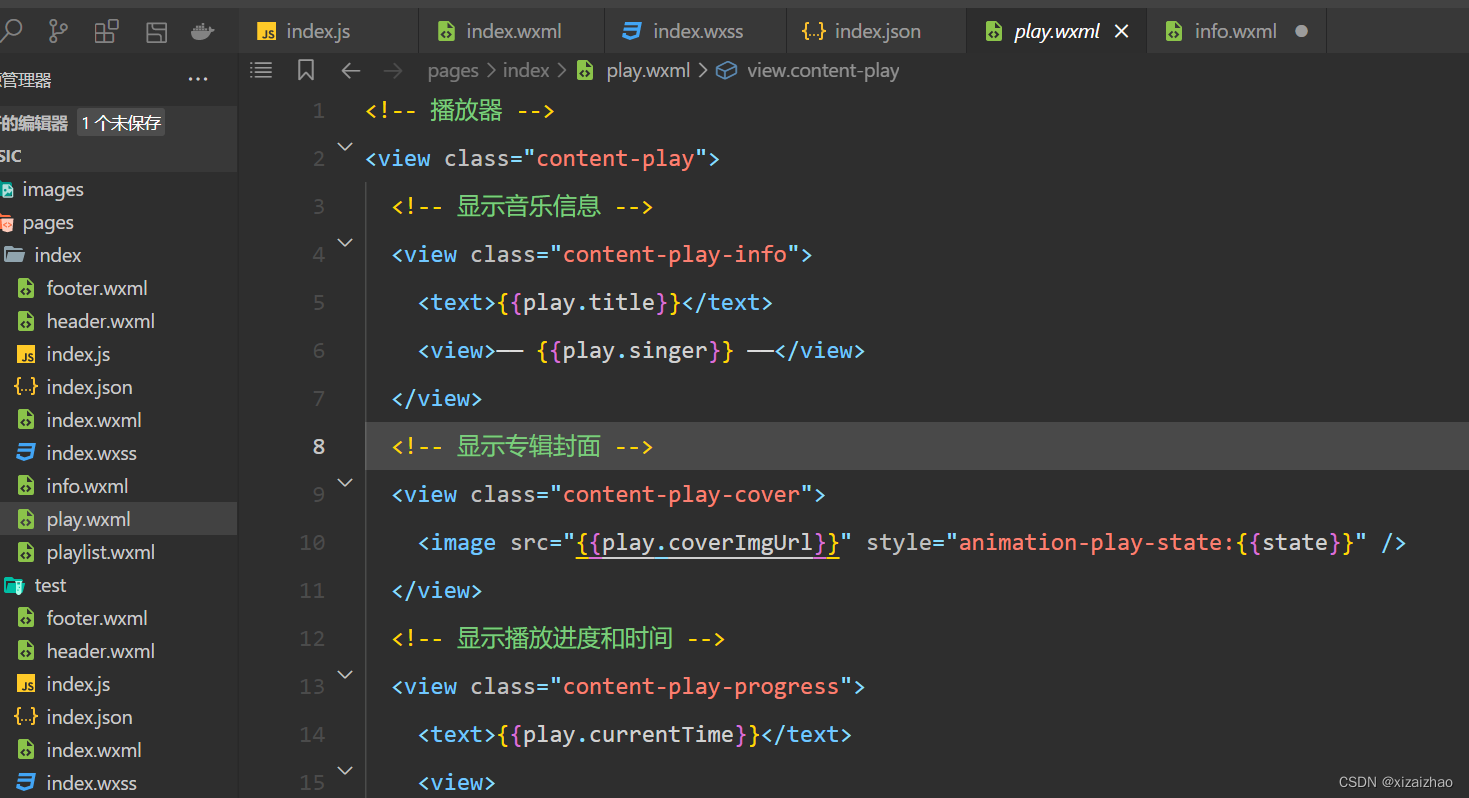Click the bookmark icon in breadcrumb bar
The height and width of the screenshot is (798, 1469).
click(x=306, y=70)
